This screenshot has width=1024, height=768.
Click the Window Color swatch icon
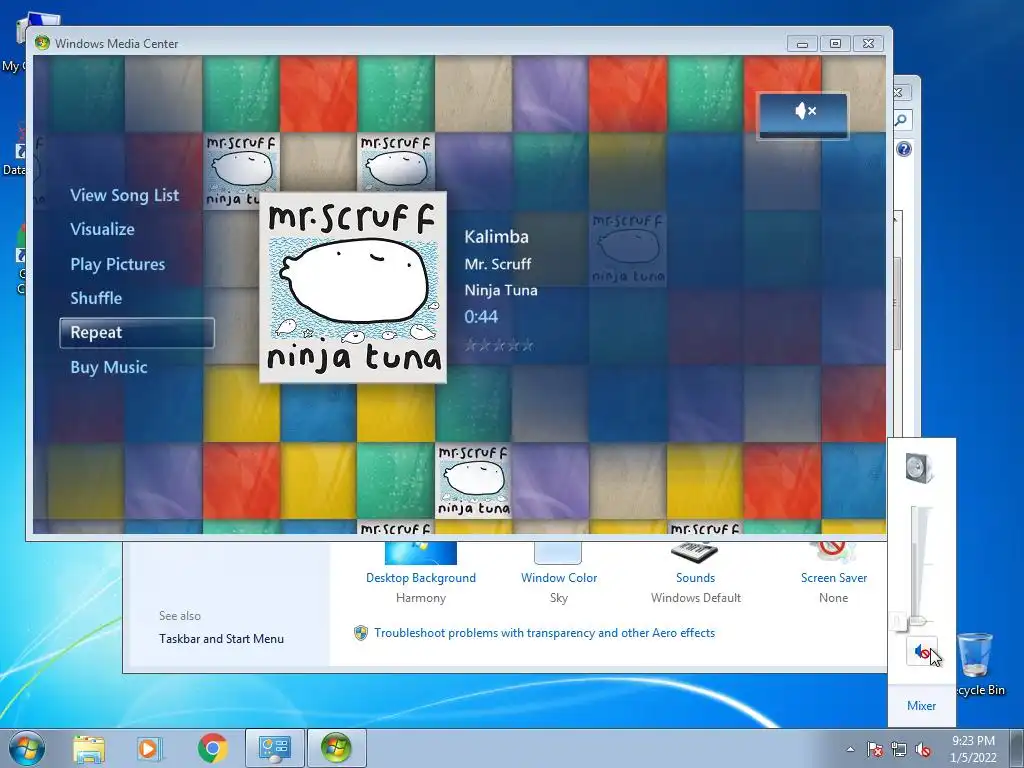[558, 552]
